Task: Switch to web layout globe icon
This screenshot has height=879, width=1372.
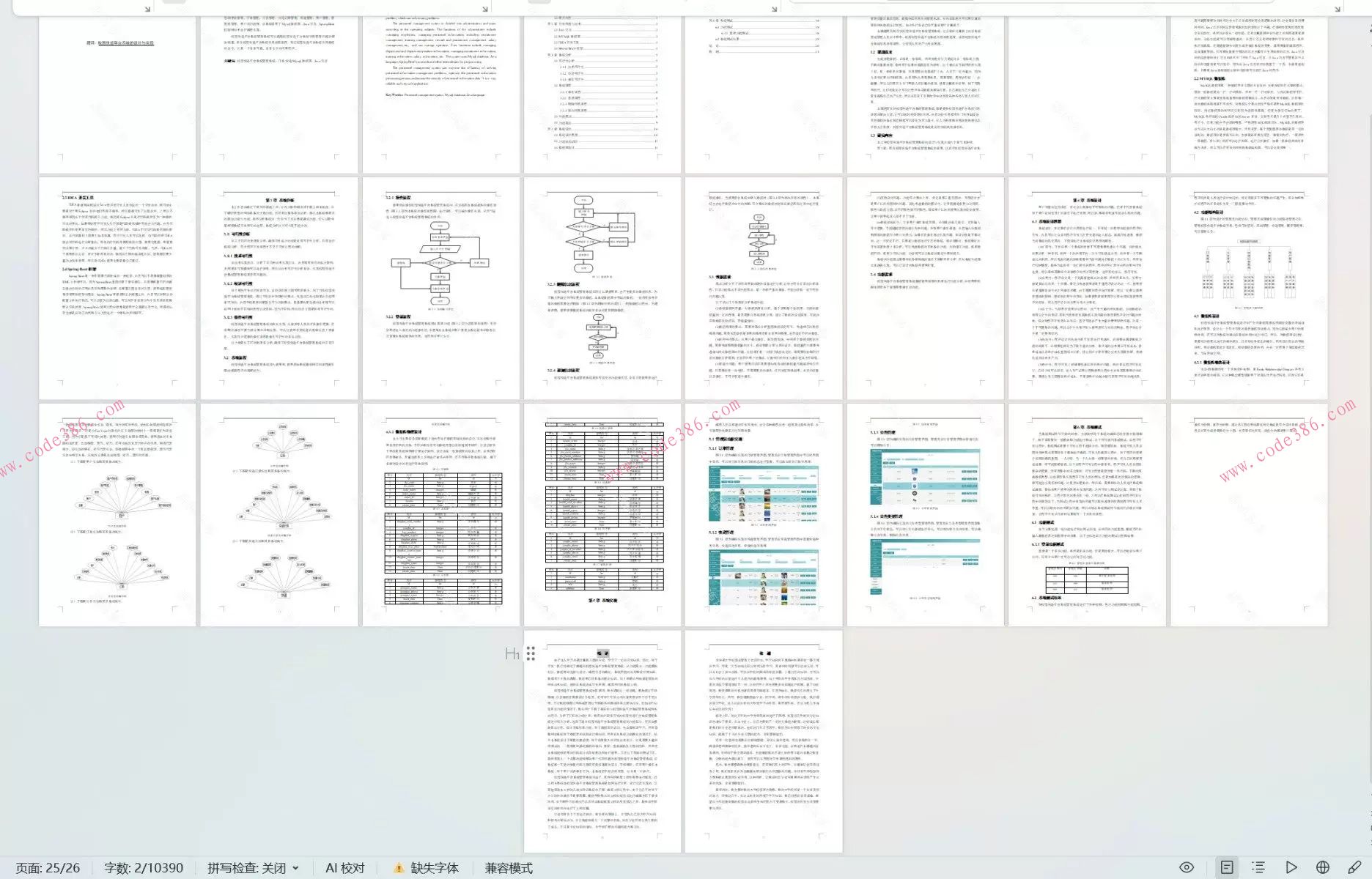Action: 1323,867
